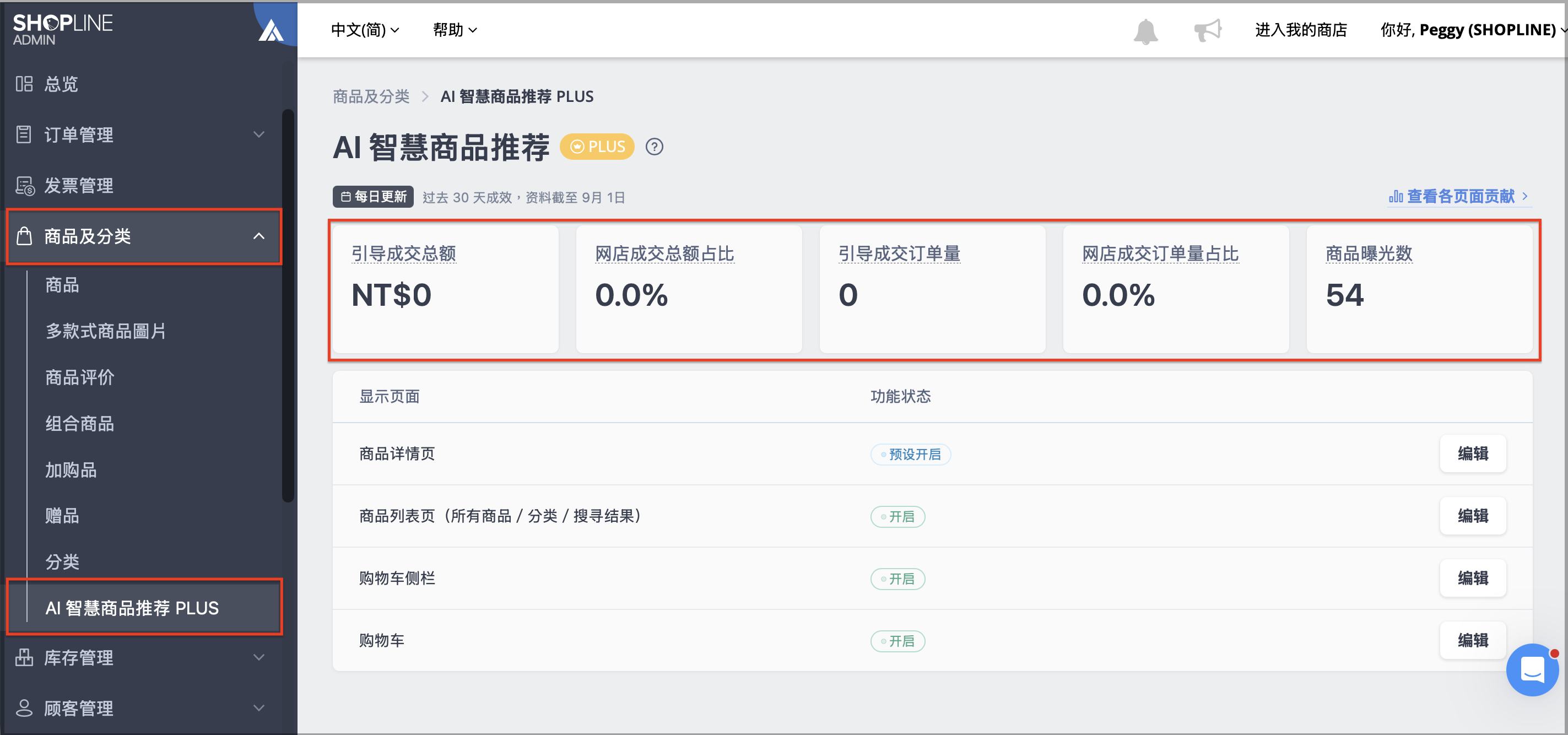The height and width of the screenshot is (735, 1568).
Task: Click the NT$0 total value
Action: coord(391,295)
